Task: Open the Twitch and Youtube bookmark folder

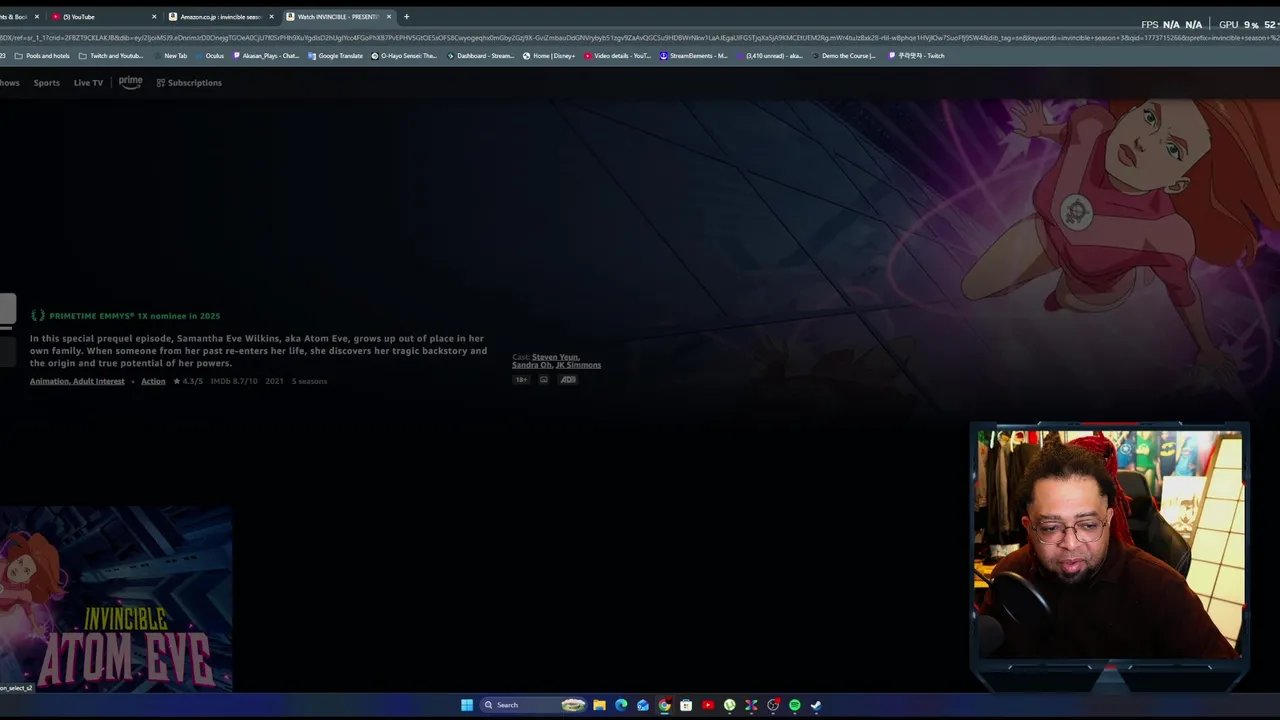Action: coord(111,56)
